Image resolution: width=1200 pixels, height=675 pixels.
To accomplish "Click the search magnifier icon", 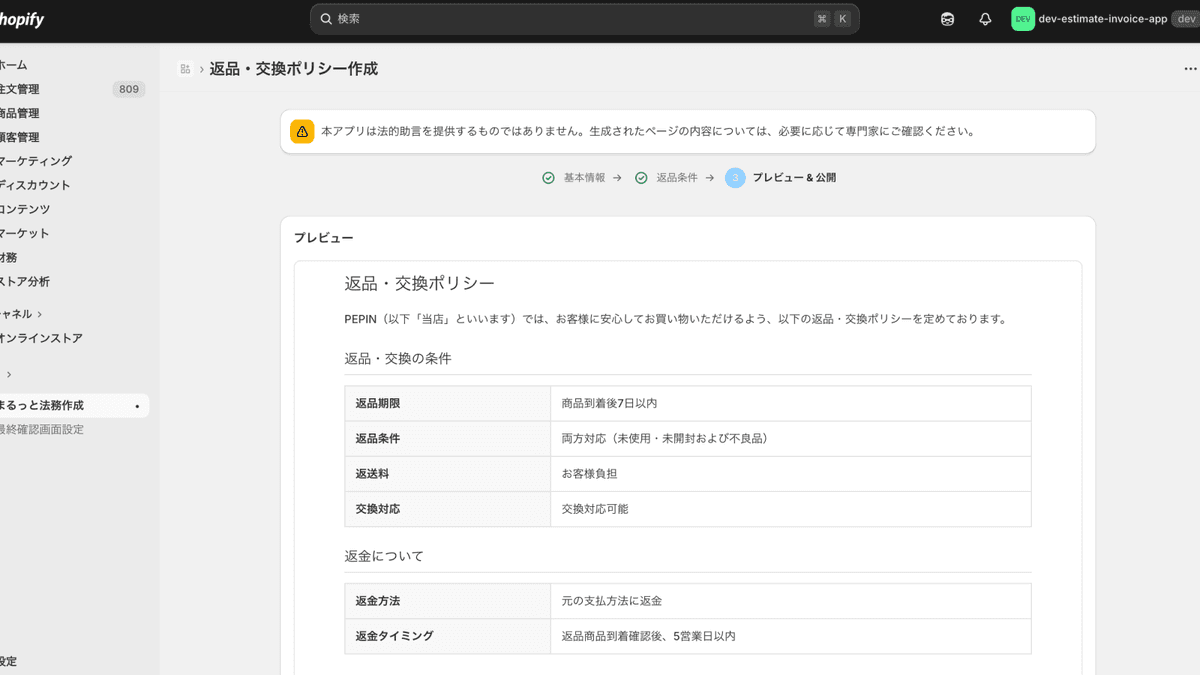I will pos(325,18).
